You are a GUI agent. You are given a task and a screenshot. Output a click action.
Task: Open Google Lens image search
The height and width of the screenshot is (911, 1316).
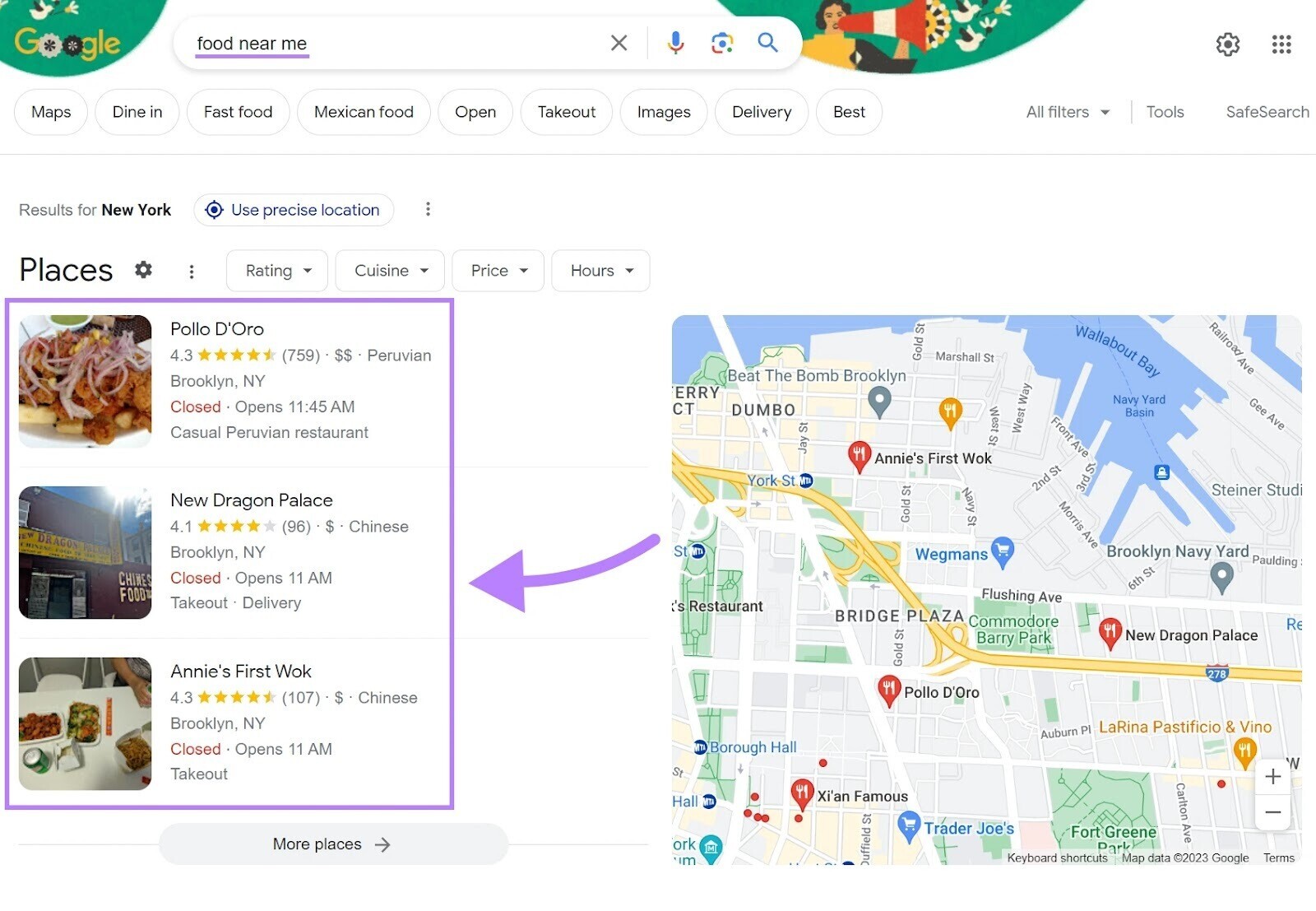721,43
